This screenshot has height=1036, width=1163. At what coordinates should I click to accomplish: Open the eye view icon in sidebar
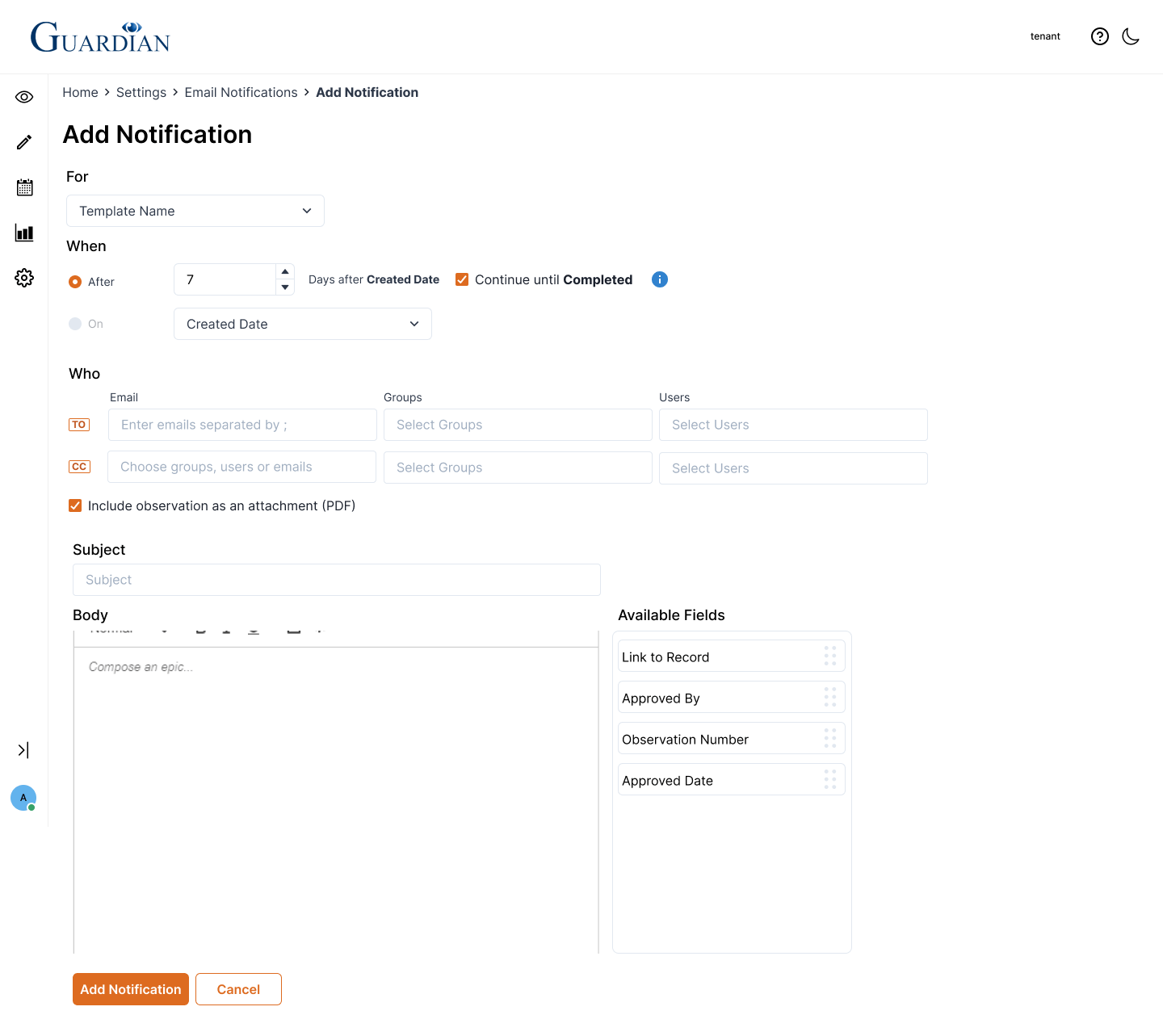pyautogui.click(x=24, y=97)
